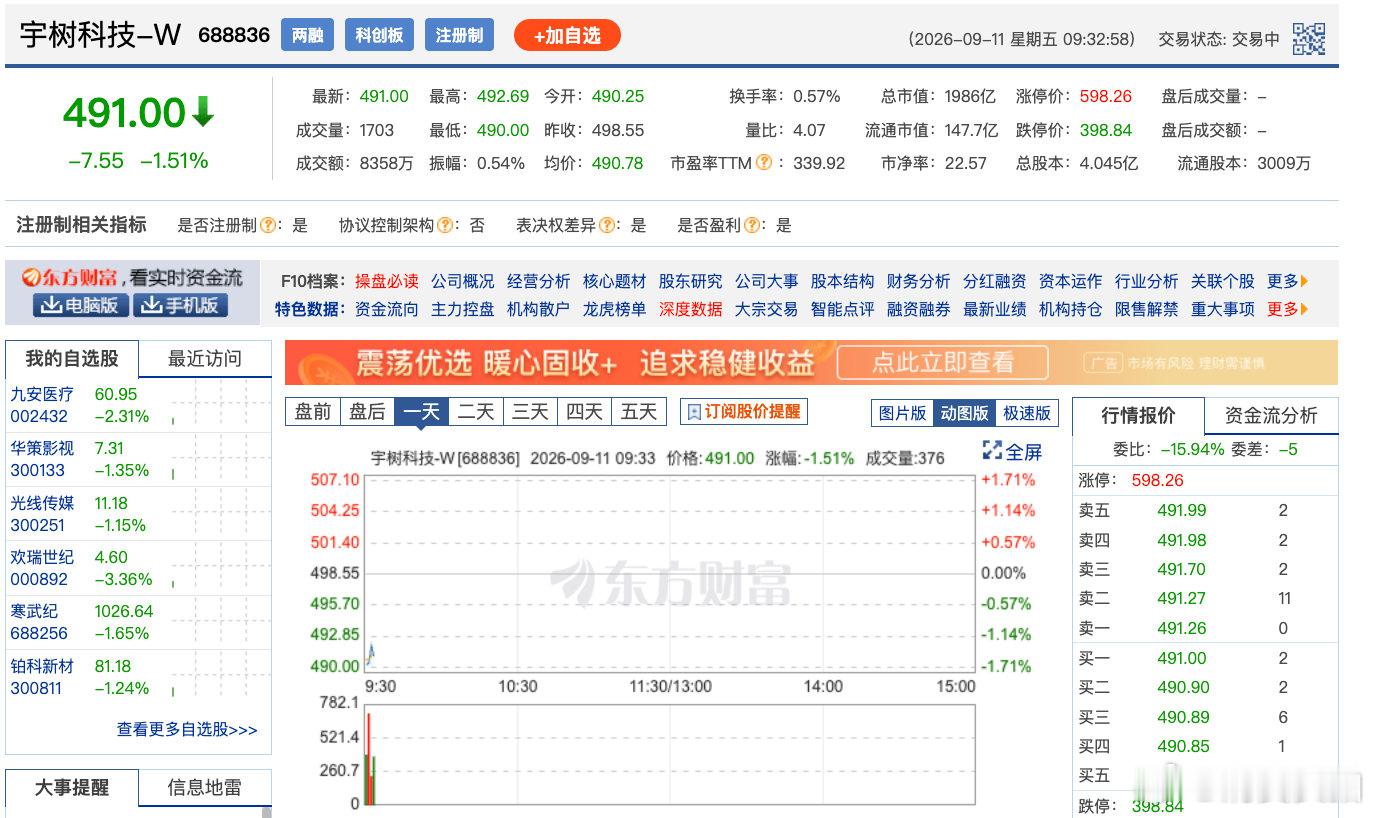The width and height of the screenshot is (1376, 818).
Task: Download the 手机版 app
Action: click(x=180, y=305)
